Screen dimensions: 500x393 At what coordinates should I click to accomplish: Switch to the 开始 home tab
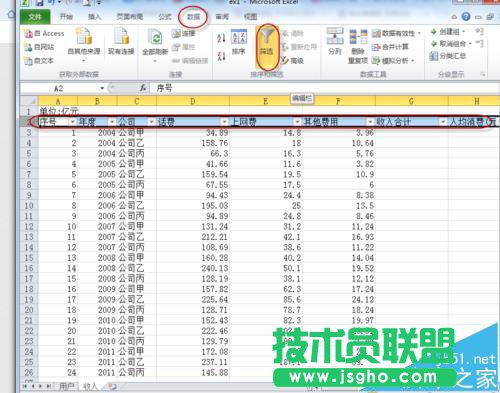(x=66, y=16)
